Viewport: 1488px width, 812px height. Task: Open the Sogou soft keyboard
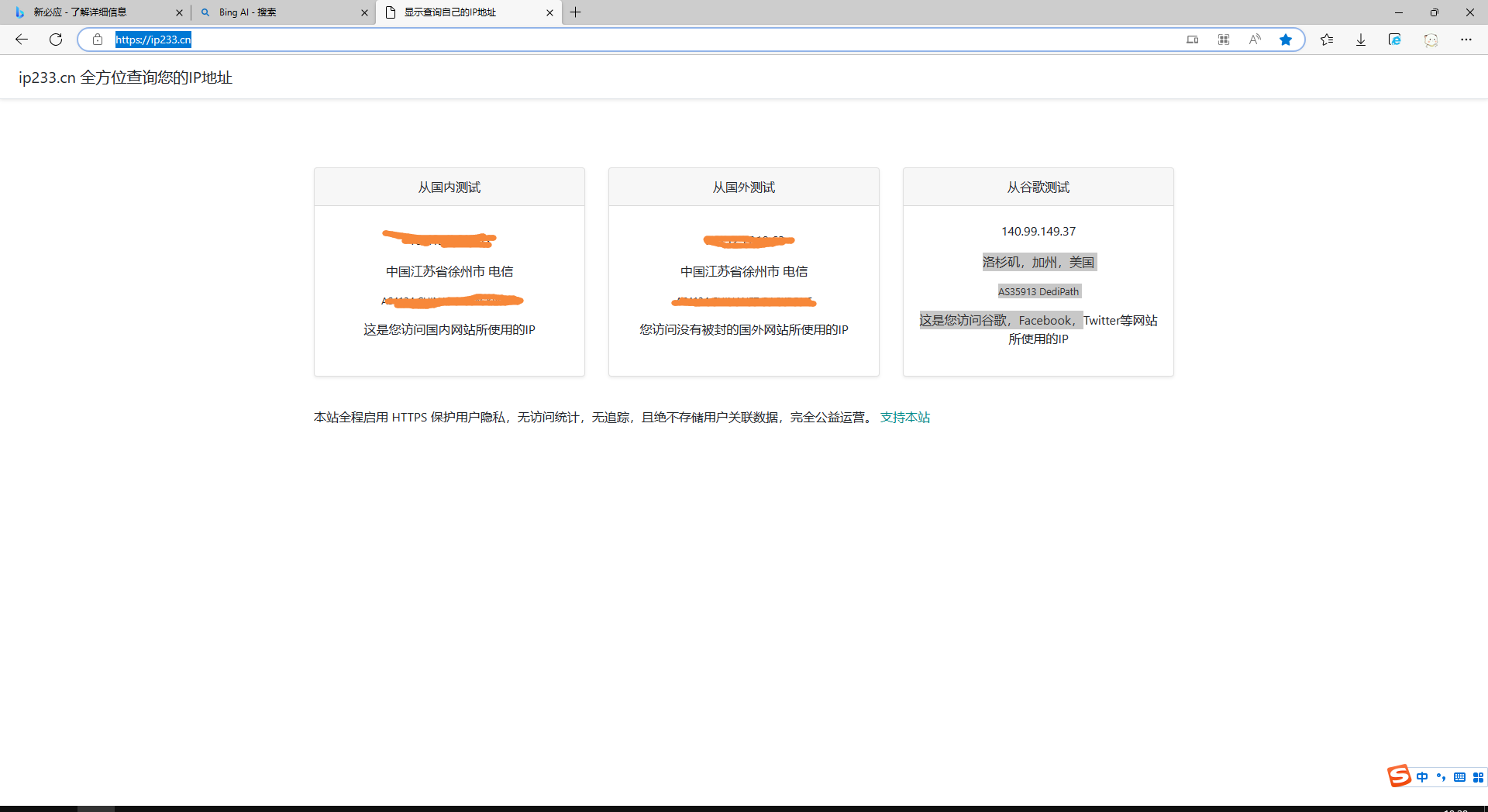click(1459, 777)
